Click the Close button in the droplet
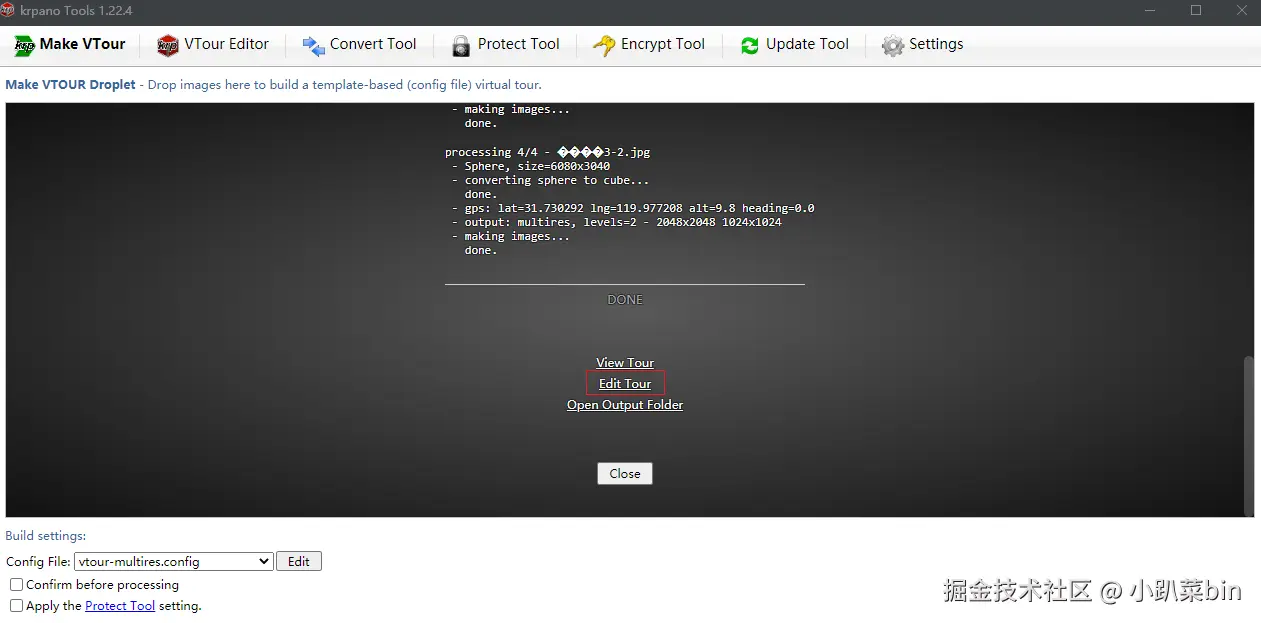This screenshot has width=1261, height=623. pyautogui.click(x=625, y=473)
